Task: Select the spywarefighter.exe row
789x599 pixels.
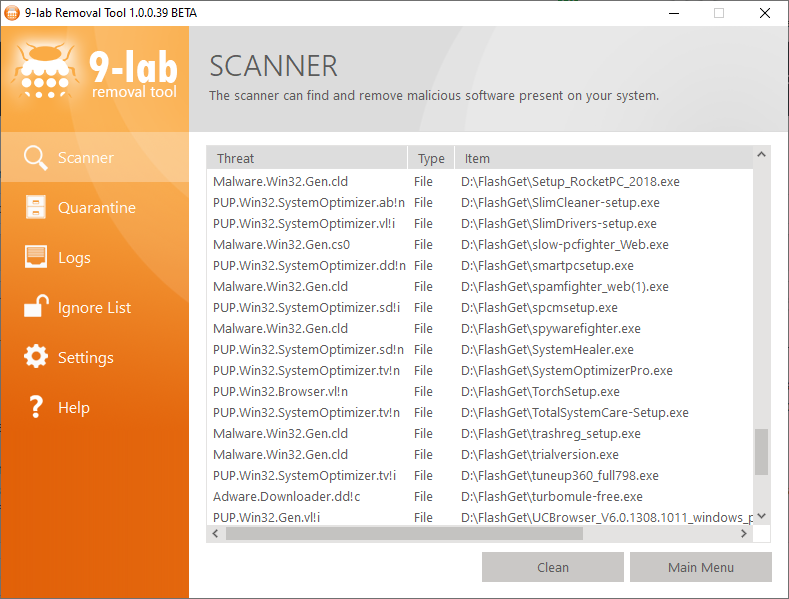Action: pyautogui.click(x=480, y=329)
